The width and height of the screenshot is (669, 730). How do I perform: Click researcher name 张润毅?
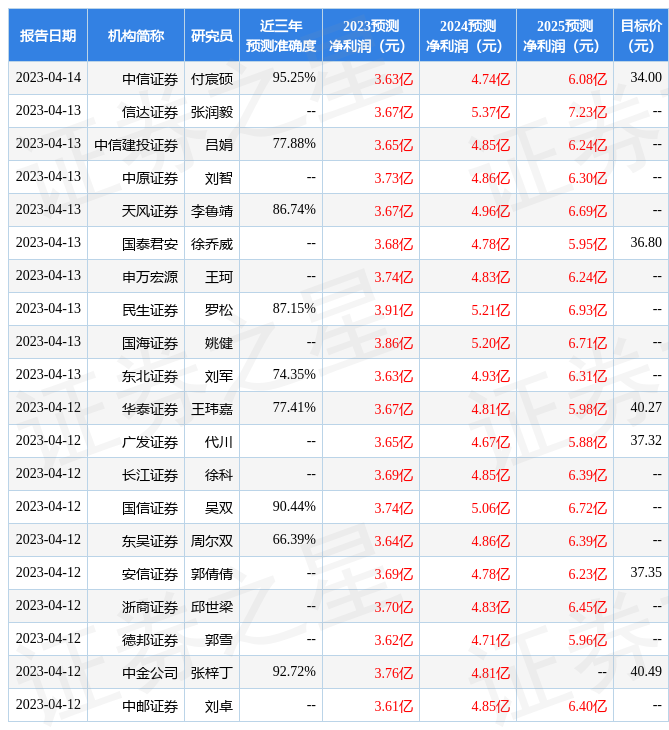click(x=212, y=112)
